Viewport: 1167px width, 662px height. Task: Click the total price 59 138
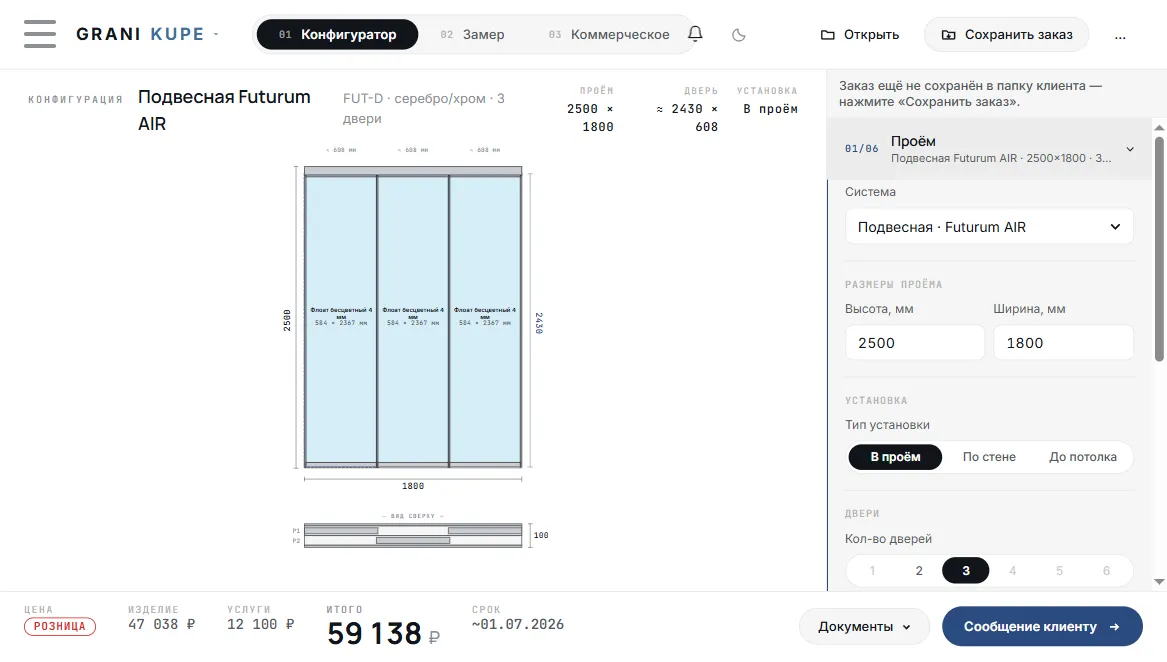click(374, 634)
